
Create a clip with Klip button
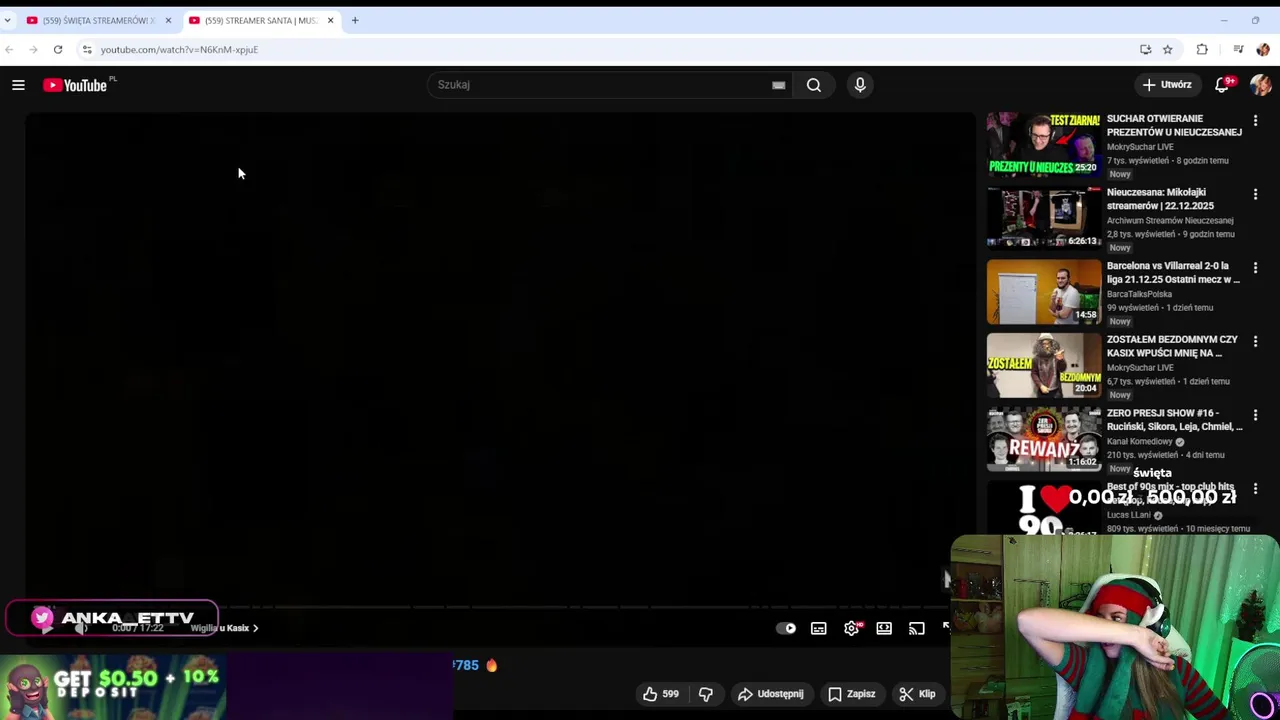(x=917, y=694)
